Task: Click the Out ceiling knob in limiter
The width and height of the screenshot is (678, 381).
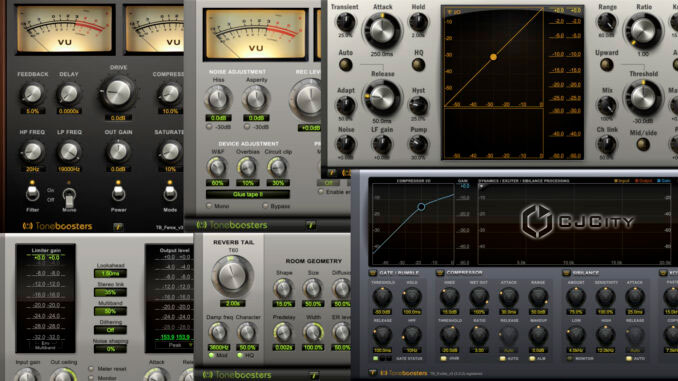Action: point(64,375)
